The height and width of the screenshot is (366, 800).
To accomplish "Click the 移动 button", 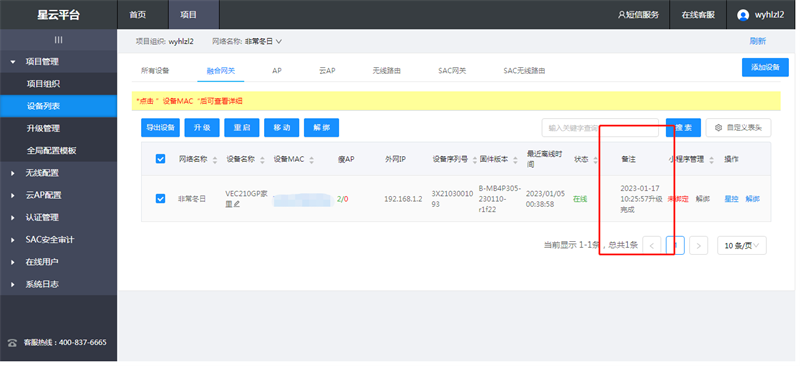I will click(x=282, y=128).
